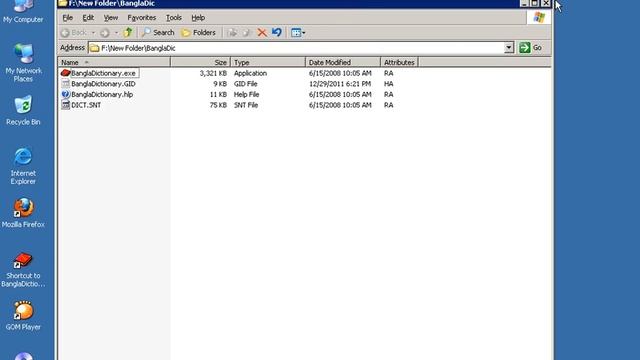Image resolution: width=640 pixels, height=360 pixels.
Task: Open the My Computer desktop icon
Action: click(23, 12)
